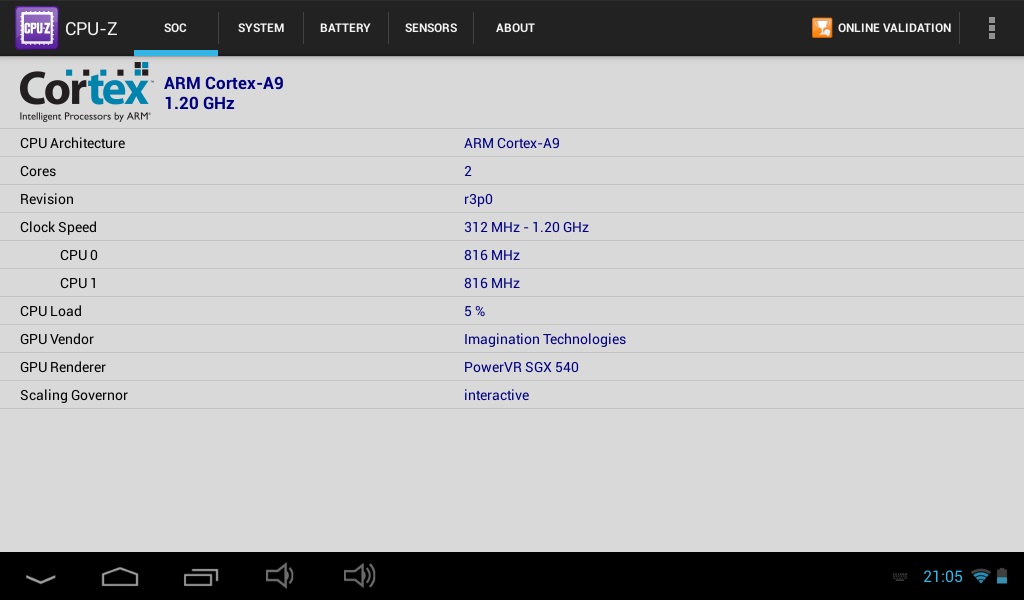Screen dimensions: 1024x600
Task: Select the Revision row label
Action: [46, 199]
